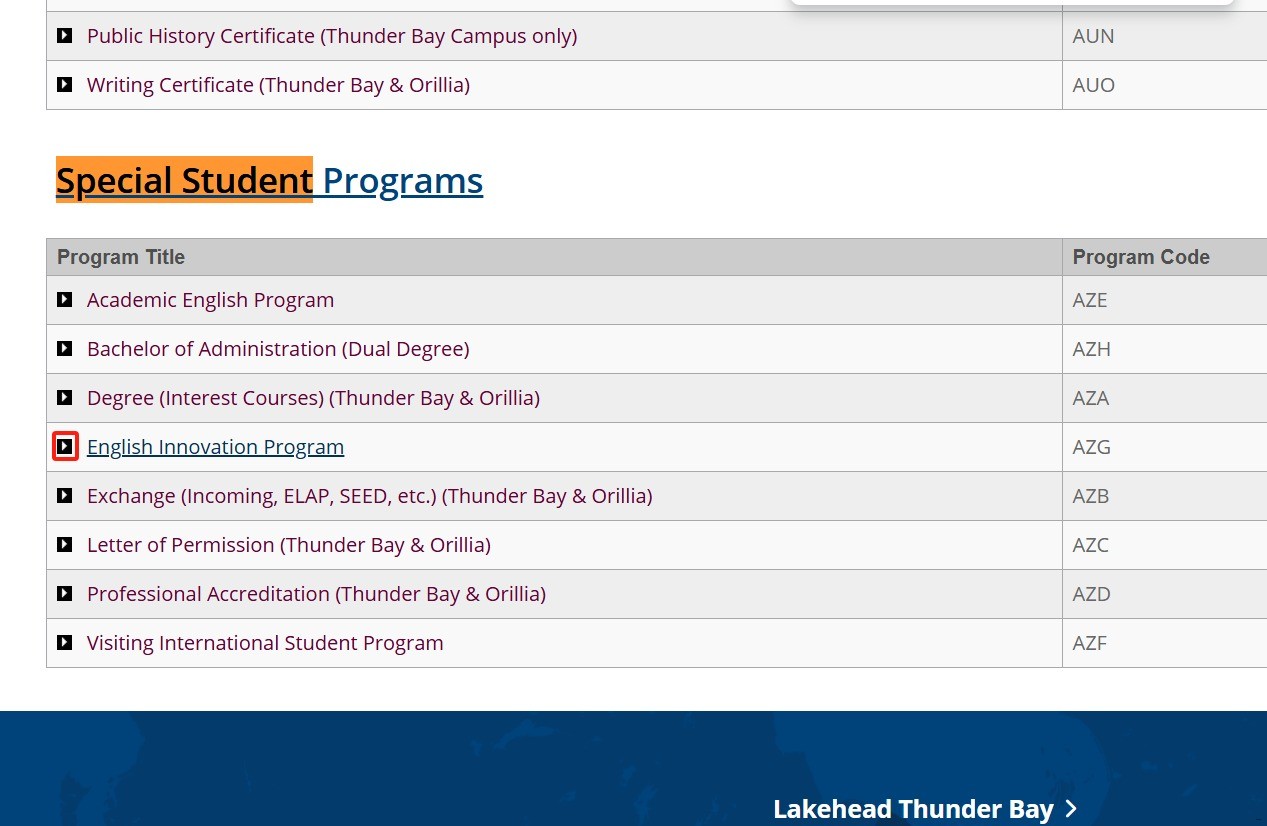Image resolution: width=1267 pixels, height=826 pixels.
Task: Open the Visiting International Student Program link
Action: coord(265,643)
